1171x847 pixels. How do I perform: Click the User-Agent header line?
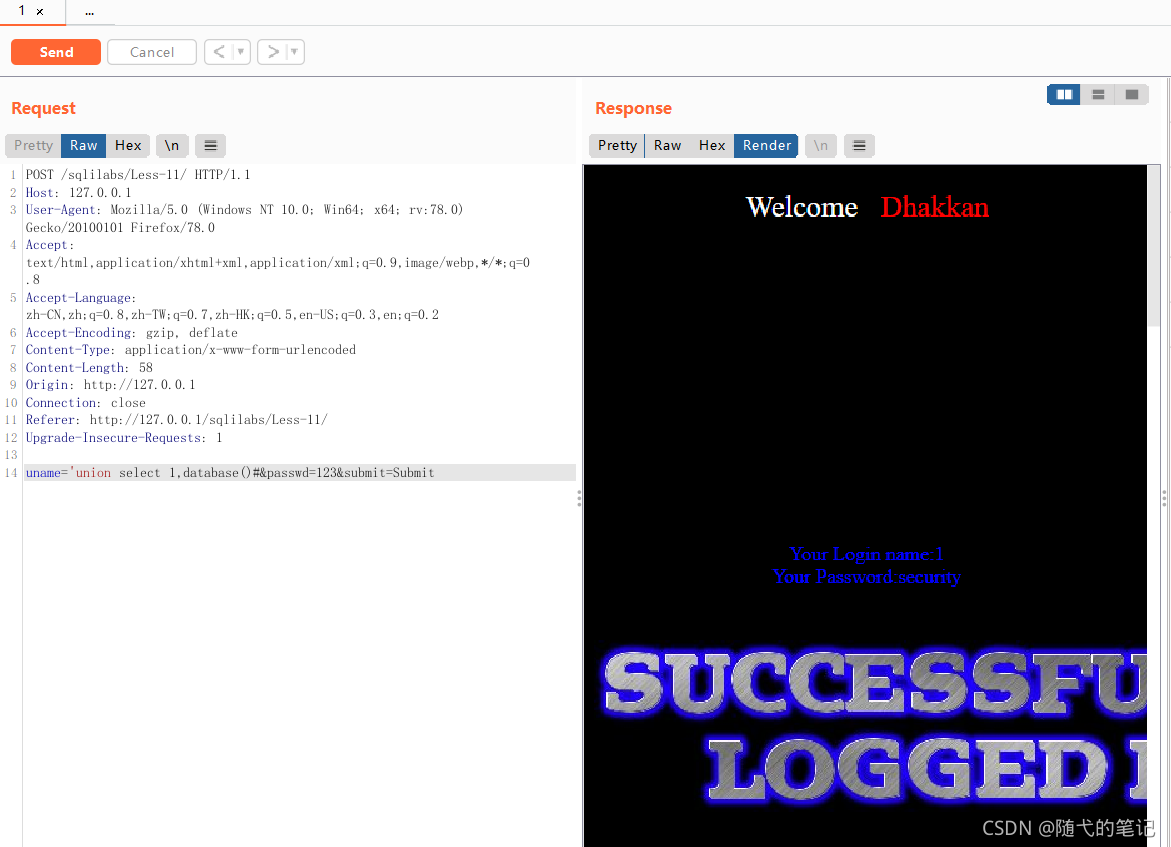[x=244, y=218]
